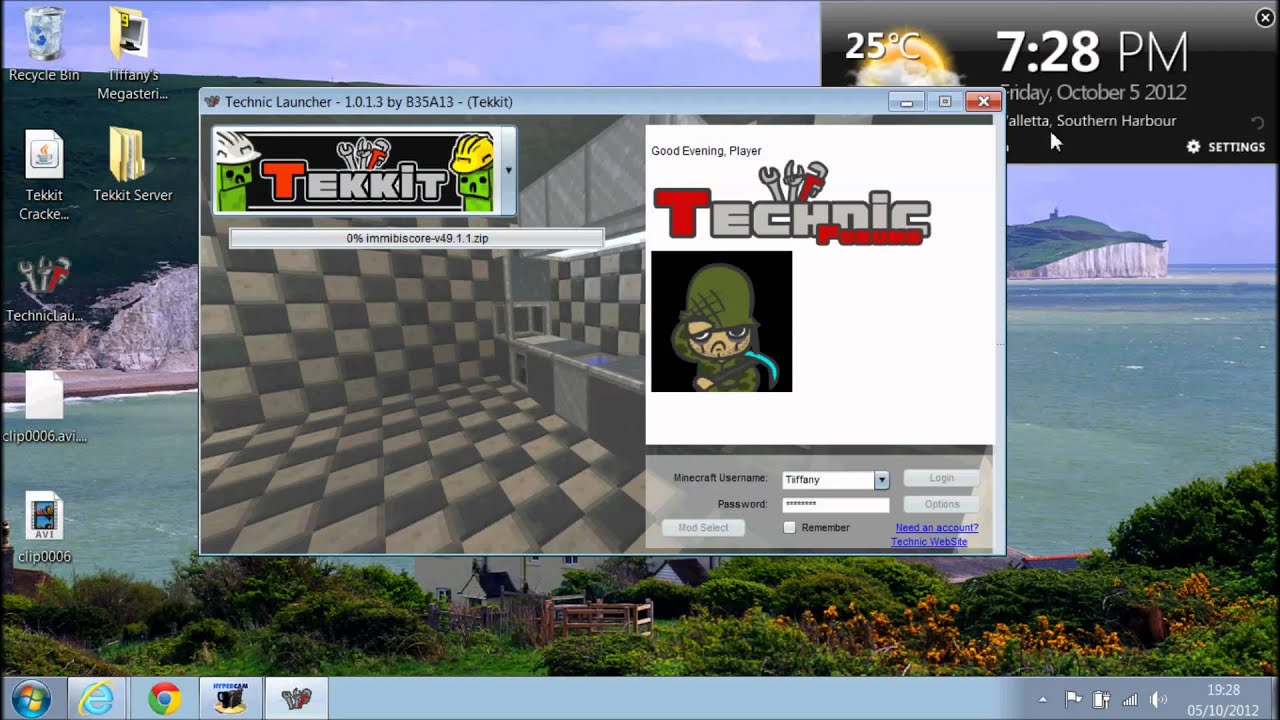The image size is (1280, 720).
Task: Show hidden system tray icons
Action: [x=1043, y=699]
